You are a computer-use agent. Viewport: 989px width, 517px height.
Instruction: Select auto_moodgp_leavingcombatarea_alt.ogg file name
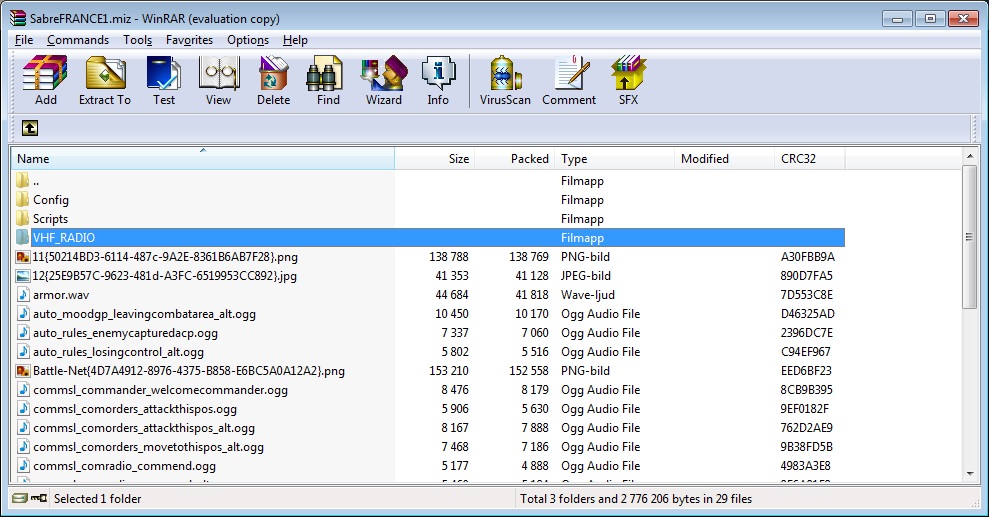coord(144,313)
